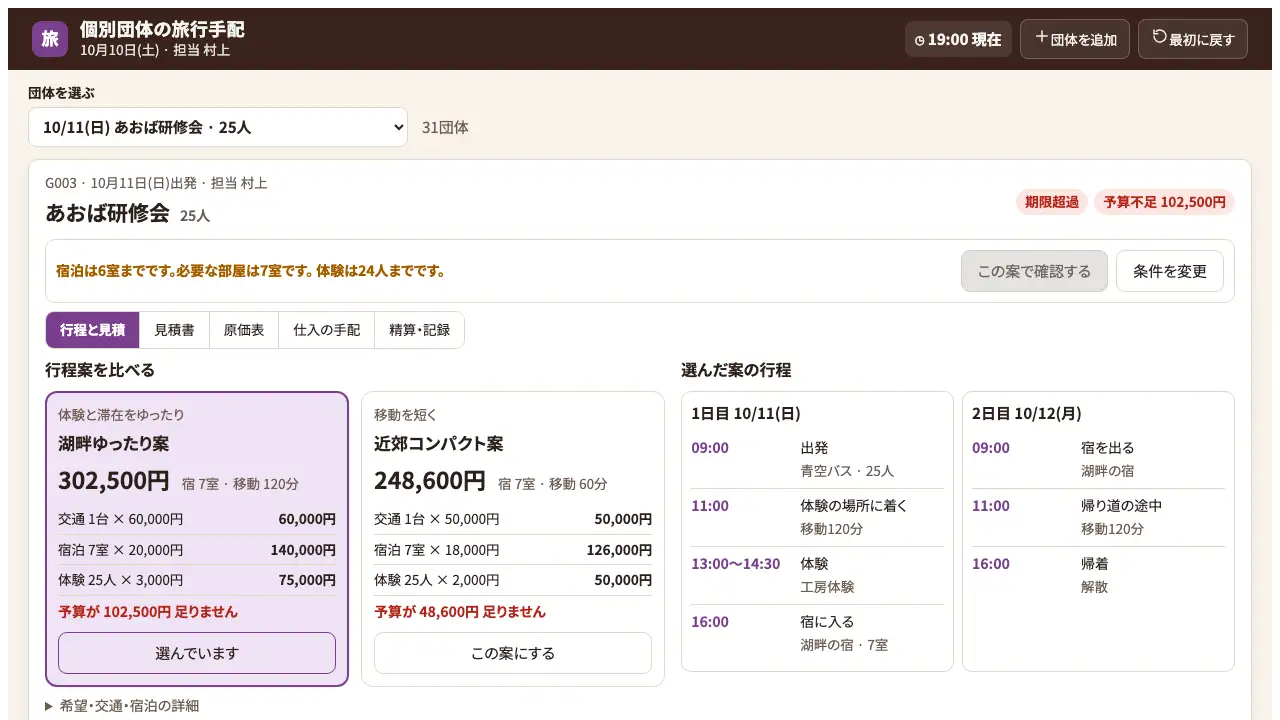Click the 宿を出る entry on day two
This screenshot has height=720, width=1280.
pyautogui.click(x=1098, y=459)
